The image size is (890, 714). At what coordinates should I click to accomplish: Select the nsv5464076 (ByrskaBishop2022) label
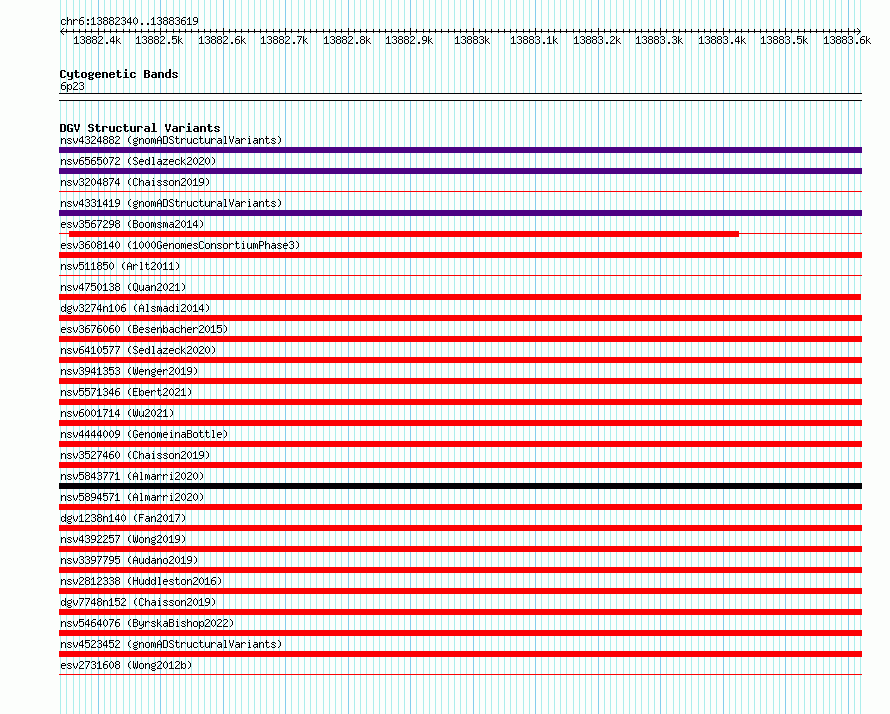tap(147, 623)
